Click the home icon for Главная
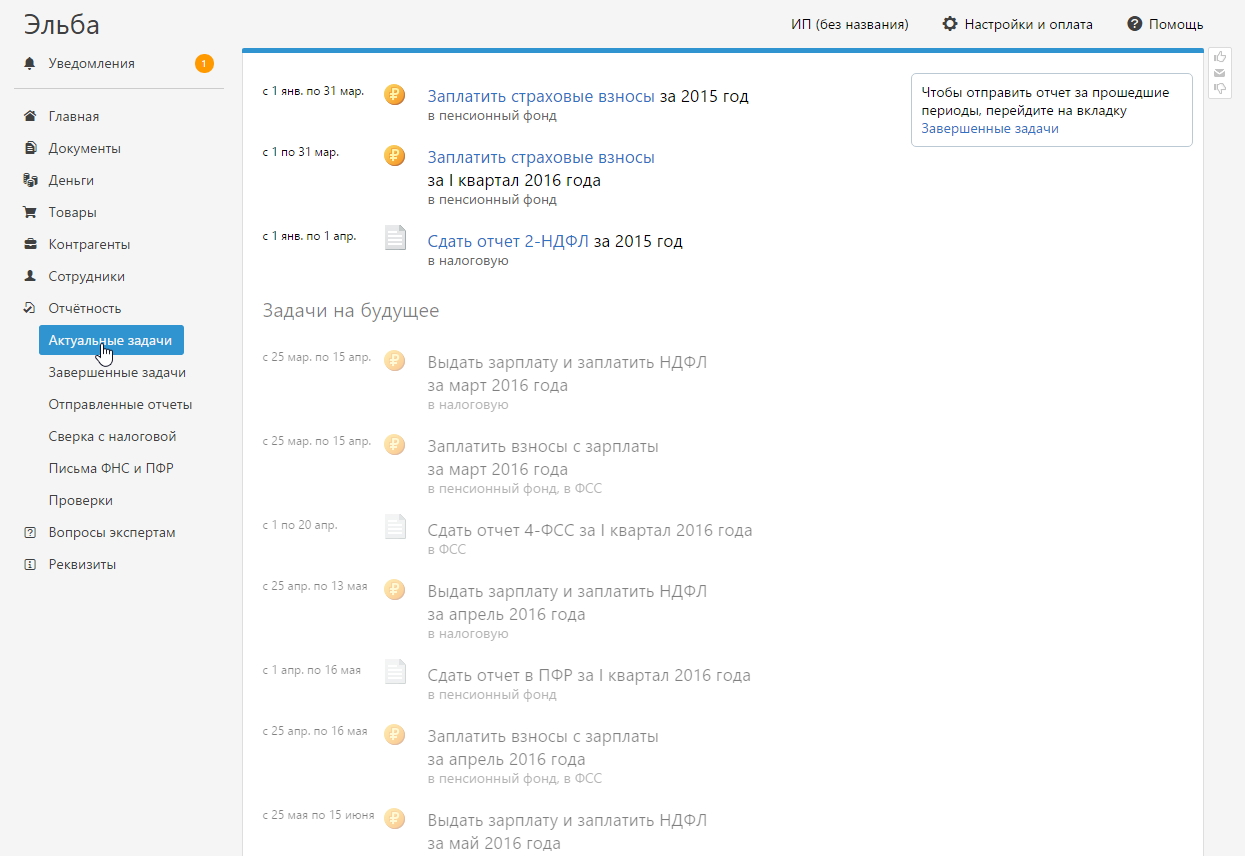This screenshot has height=856, width=1245. tap(29, 116)
